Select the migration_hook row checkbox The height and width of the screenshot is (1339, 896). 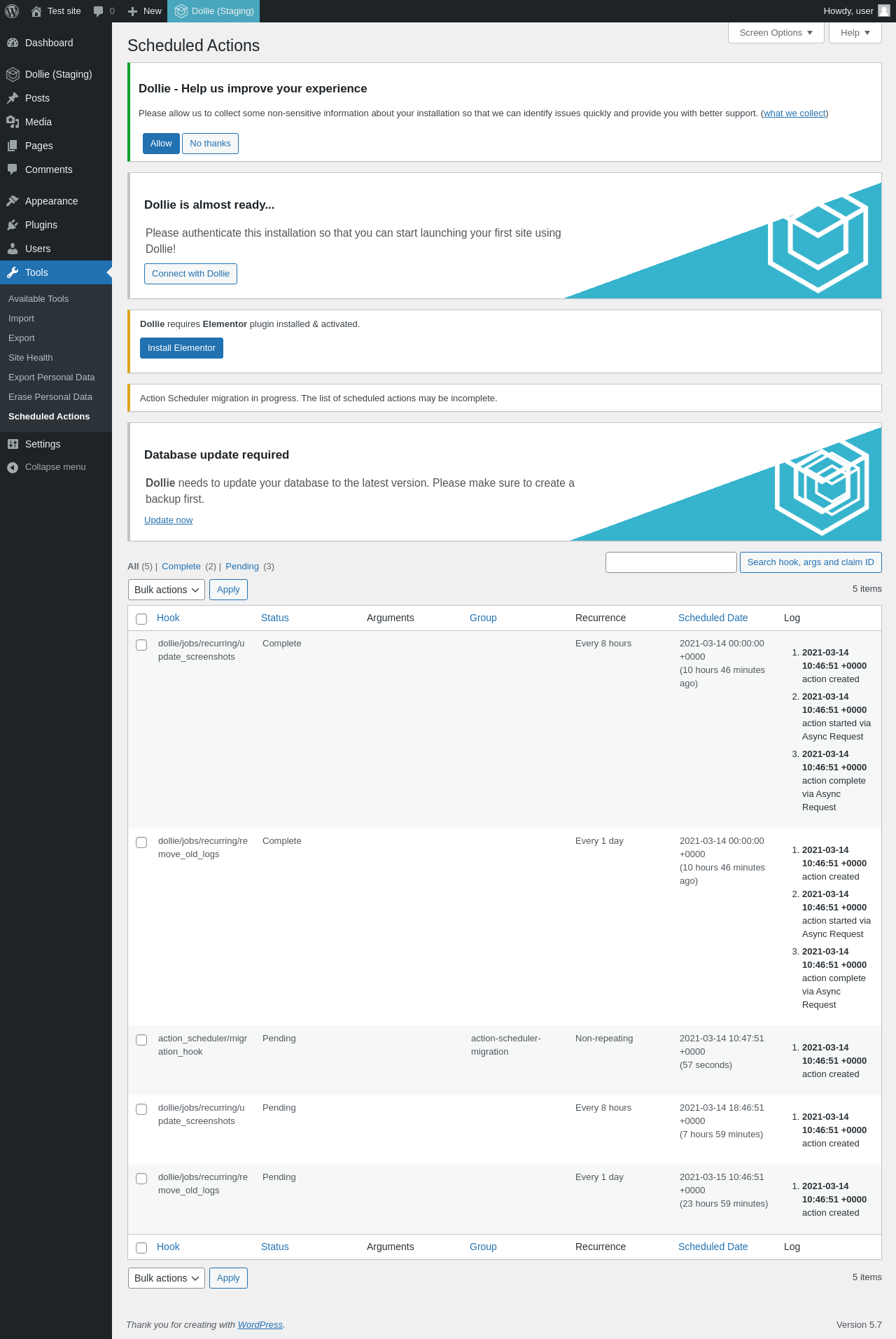[141, 1039]
